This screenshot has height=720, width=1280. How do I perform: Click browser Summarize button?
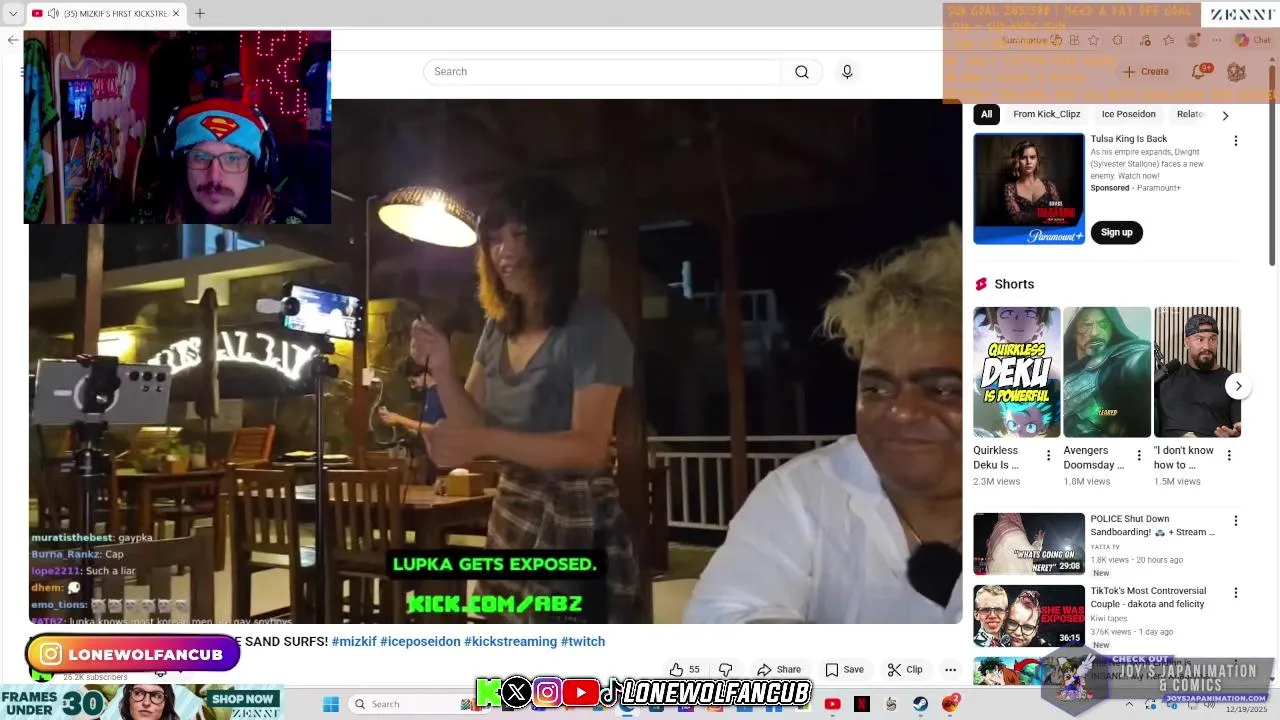1032,40
